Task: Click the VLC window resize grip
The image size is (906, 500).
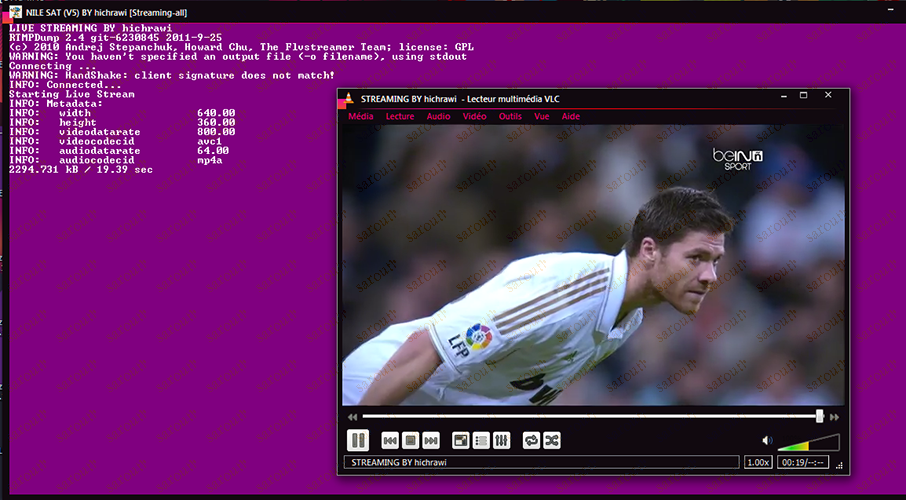Action: 840,465
